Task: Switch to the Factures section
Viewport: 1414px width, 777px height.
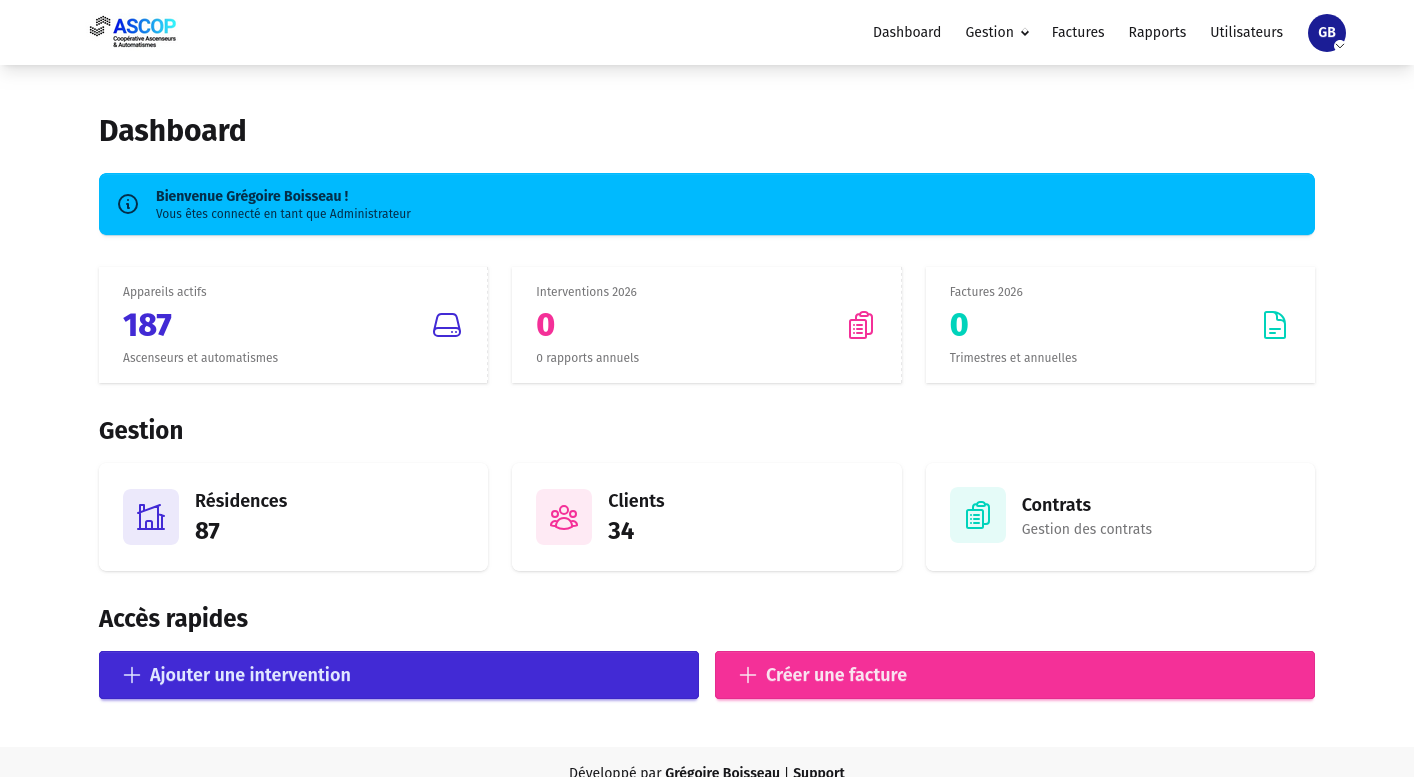Action: click(x=1078, y=32)
